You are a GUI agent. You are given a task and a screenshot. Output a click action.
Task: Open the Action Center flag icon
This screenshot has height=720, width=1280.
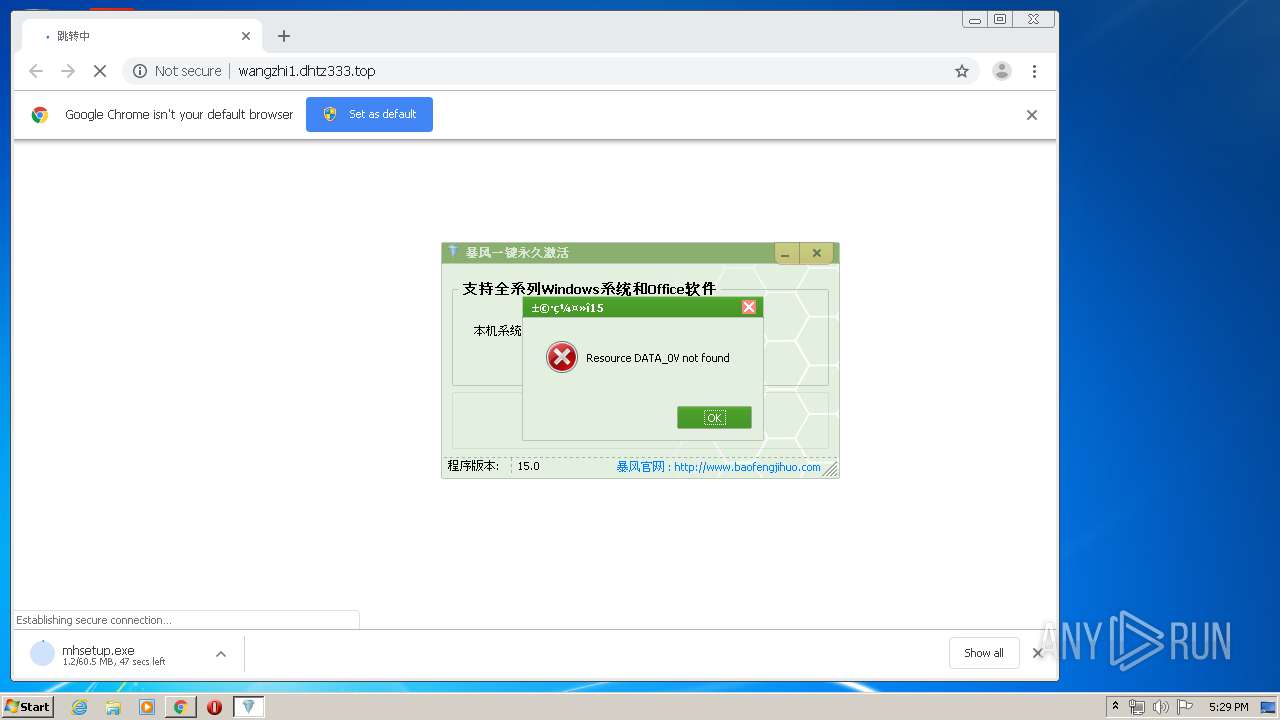point(1184,707)
